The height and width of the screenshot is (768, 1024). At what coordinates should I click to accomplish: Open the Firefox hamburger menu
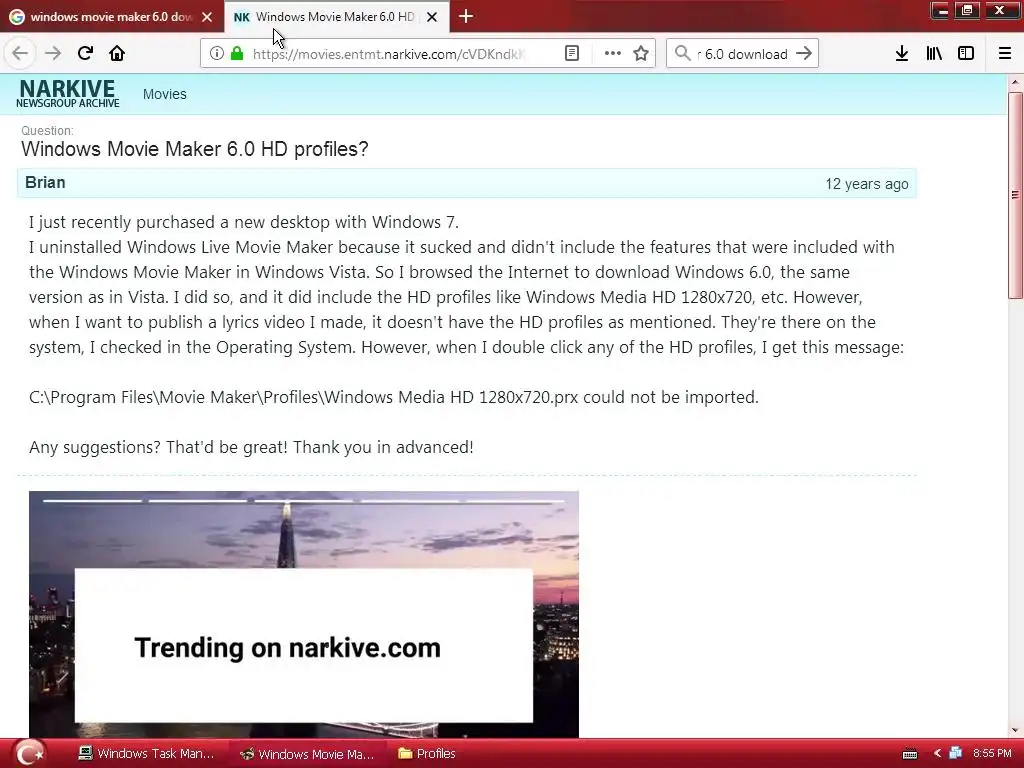pyautogui.click(x=1005, y=54)
